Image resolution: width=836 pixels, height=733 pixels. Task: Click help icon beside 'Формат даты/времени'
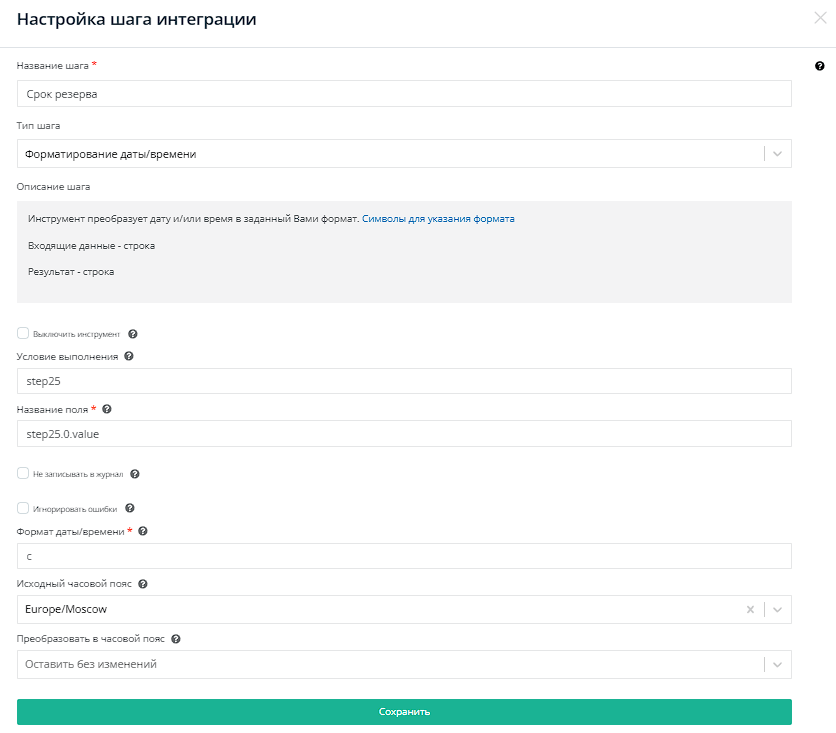[x=143, y=531]
